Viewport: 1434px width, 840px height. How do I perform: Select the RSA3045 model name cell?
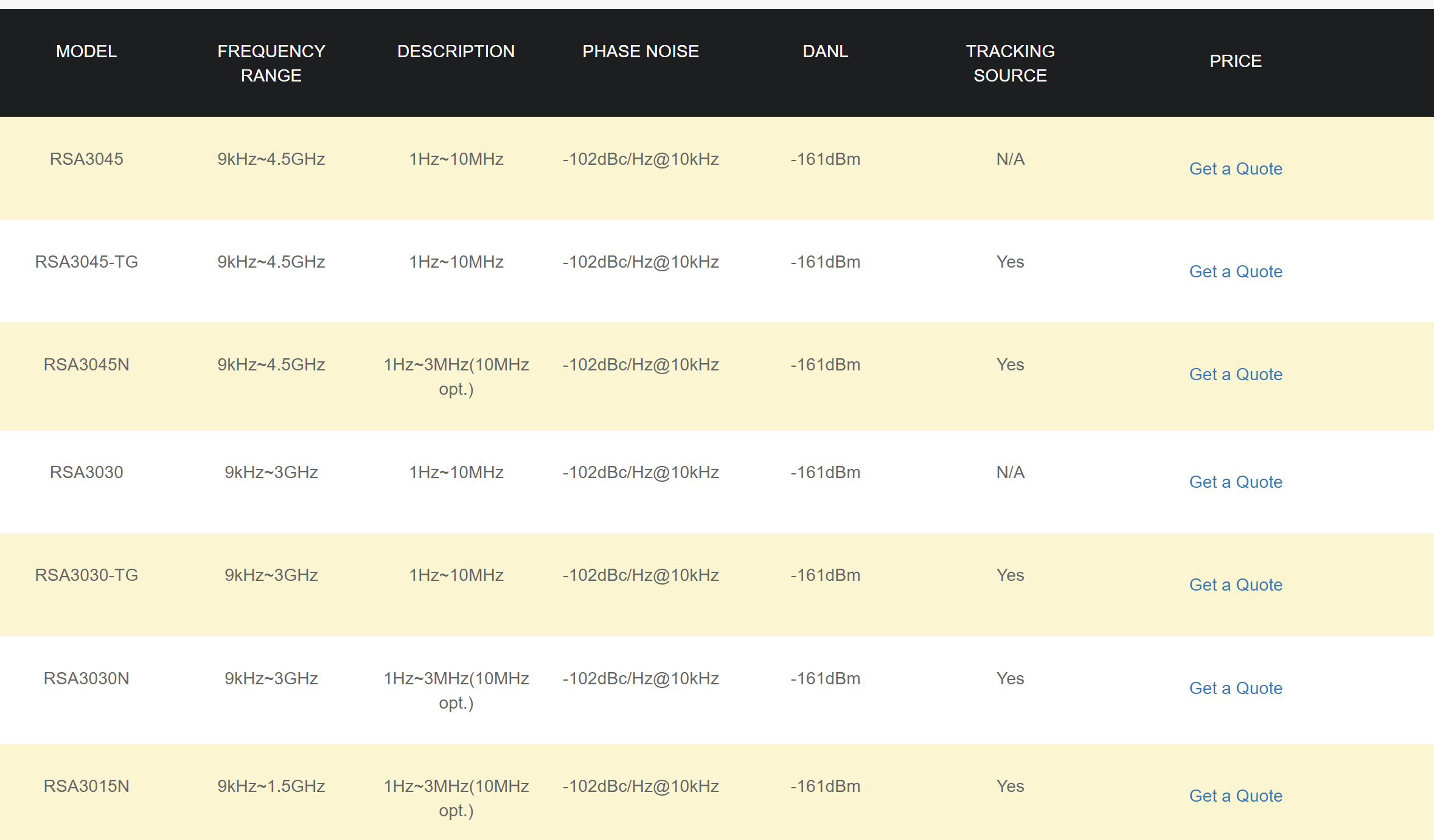(x=86, y=159)
